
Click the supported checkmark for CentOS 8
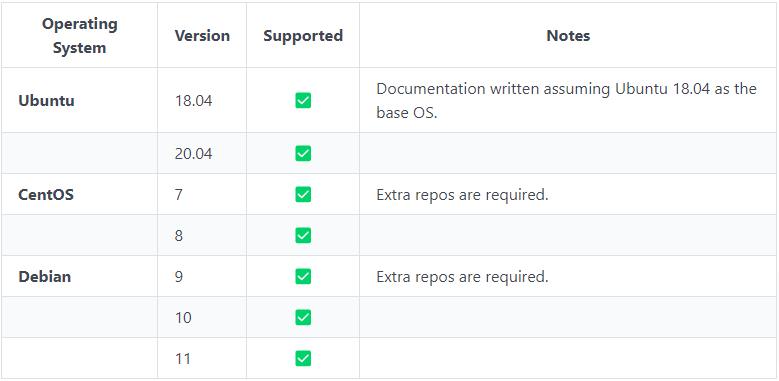tap(303, 235)
